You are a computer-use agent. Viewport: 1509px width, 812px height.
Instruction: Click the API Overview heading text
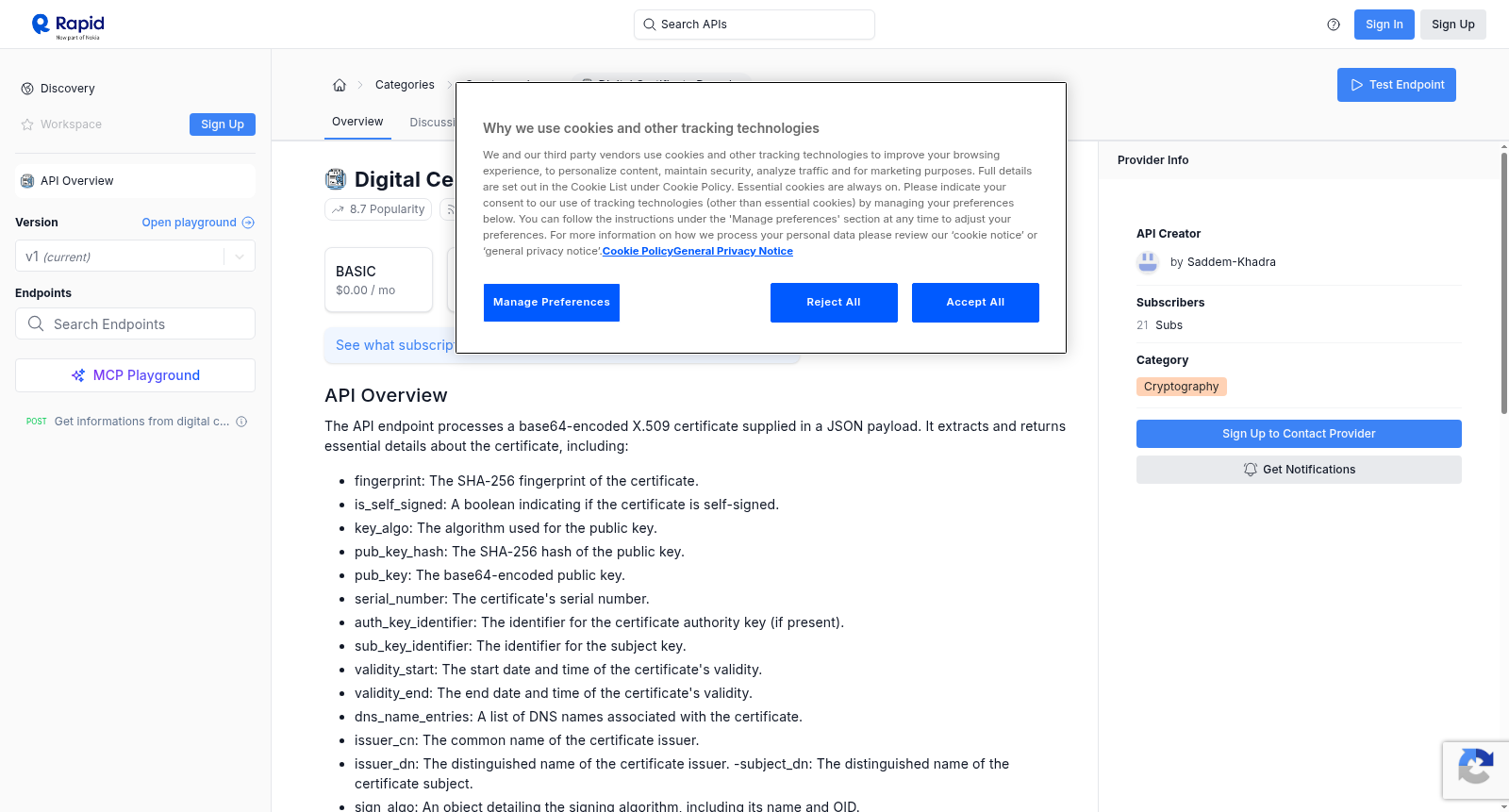click(x=386, y=395)
